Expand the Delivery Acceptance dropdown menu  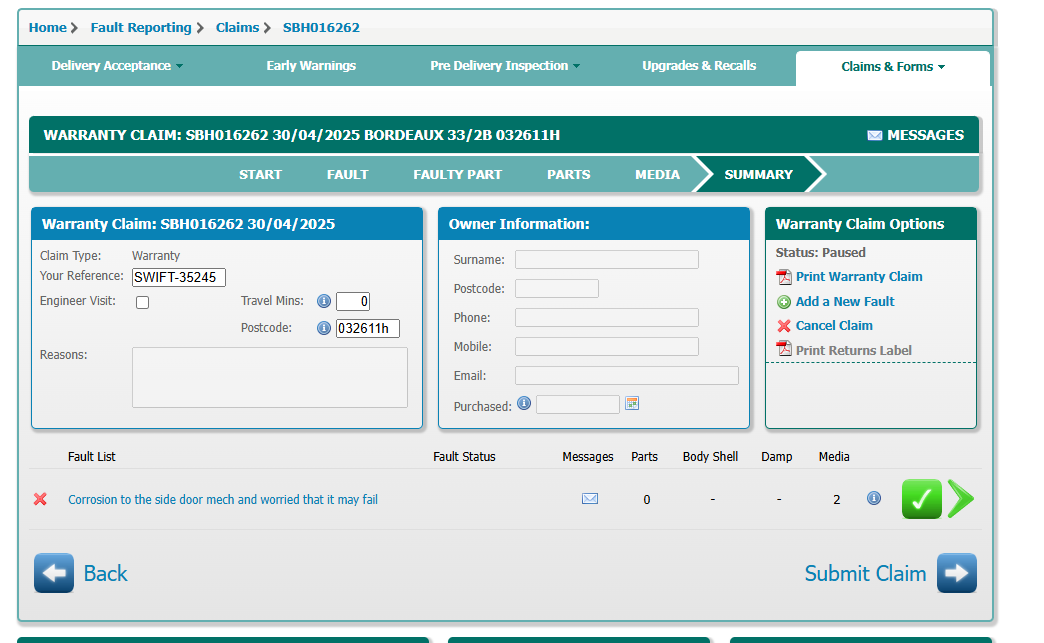pyautogui.click(x=117, y=66)
